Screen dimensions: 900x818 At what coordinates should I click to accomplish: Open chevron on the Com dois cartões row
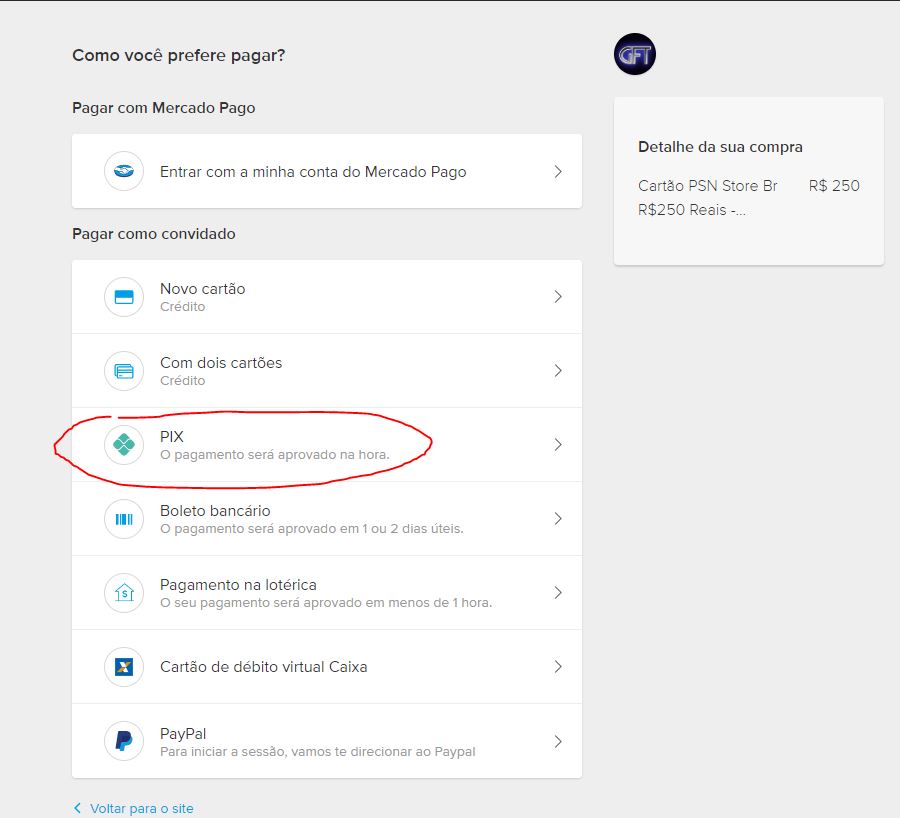tap(558, 371)
